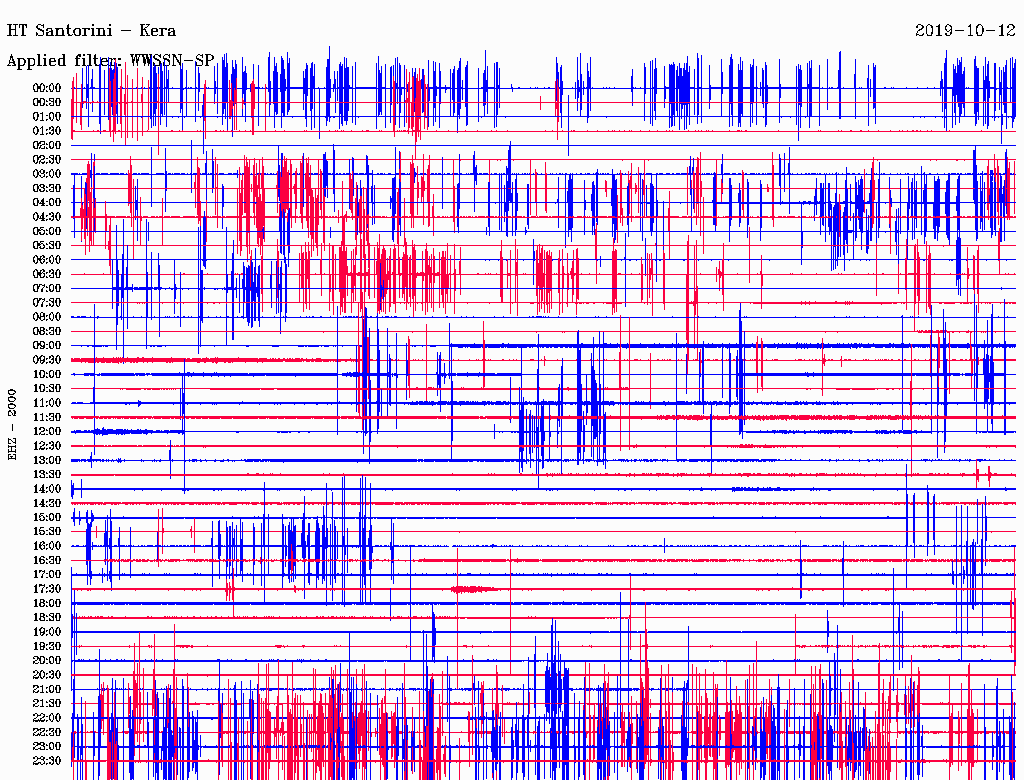Image resolution: width=1024 pixels, height=780 pixels.
Task: Select the 20:30 time label
Action: (47, 675)
